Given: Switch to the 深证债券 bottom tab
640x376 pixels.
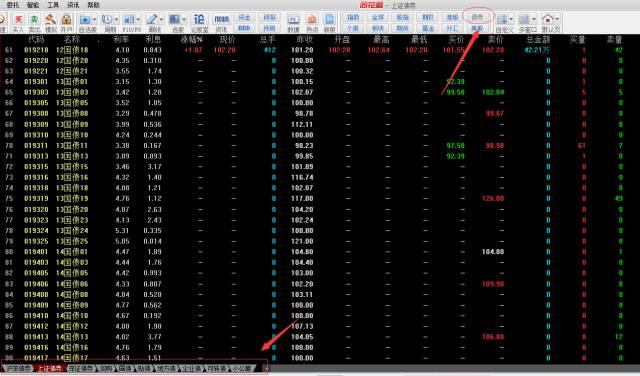Looking at the screenshot, I should coord(81,368).
